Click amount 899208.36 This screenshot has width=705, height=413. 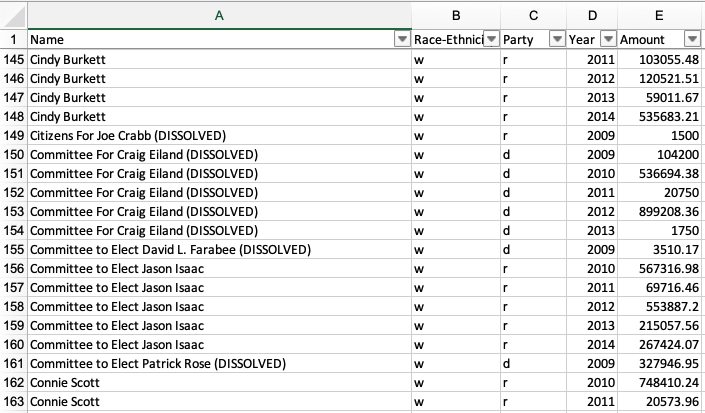pos(660,211)
